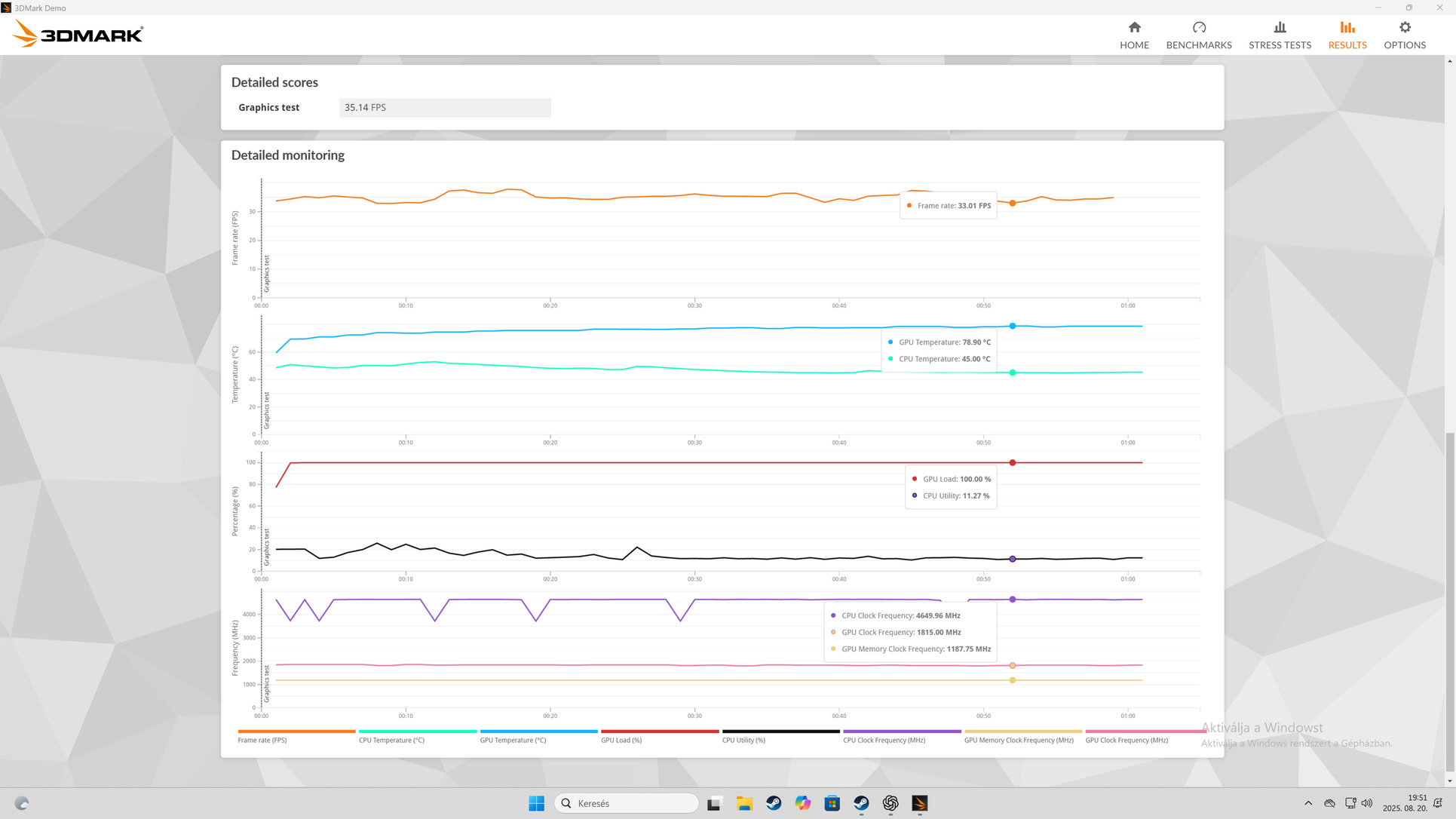Toggle CPU Temperature legend item
Screen dimensions: 1456x819
[x=391, y=740]
